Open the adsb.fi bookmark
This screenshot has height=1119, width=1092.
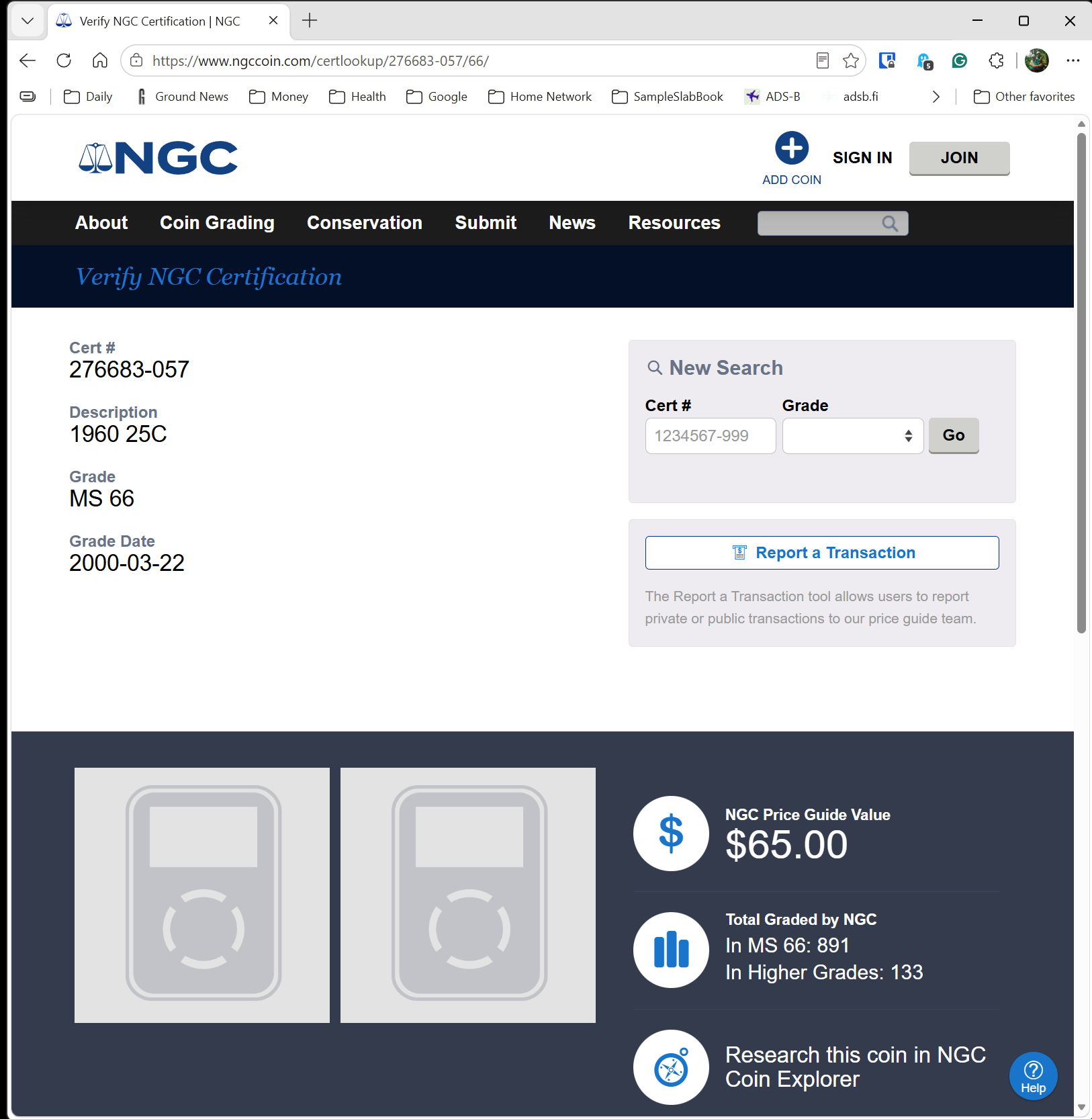click(x=851, y=97)
